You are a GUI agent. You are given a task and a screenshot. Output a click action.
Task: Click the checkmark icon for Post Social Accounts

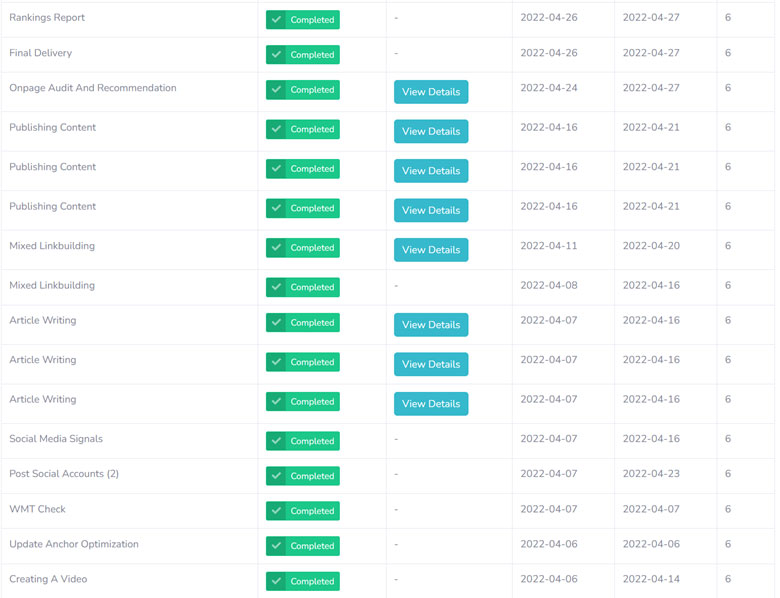tap(275, 476)
